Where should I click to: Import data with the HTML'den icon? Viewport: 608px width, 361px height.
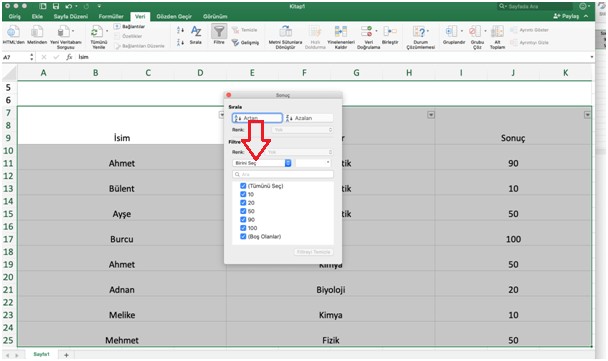coord(14,32)
